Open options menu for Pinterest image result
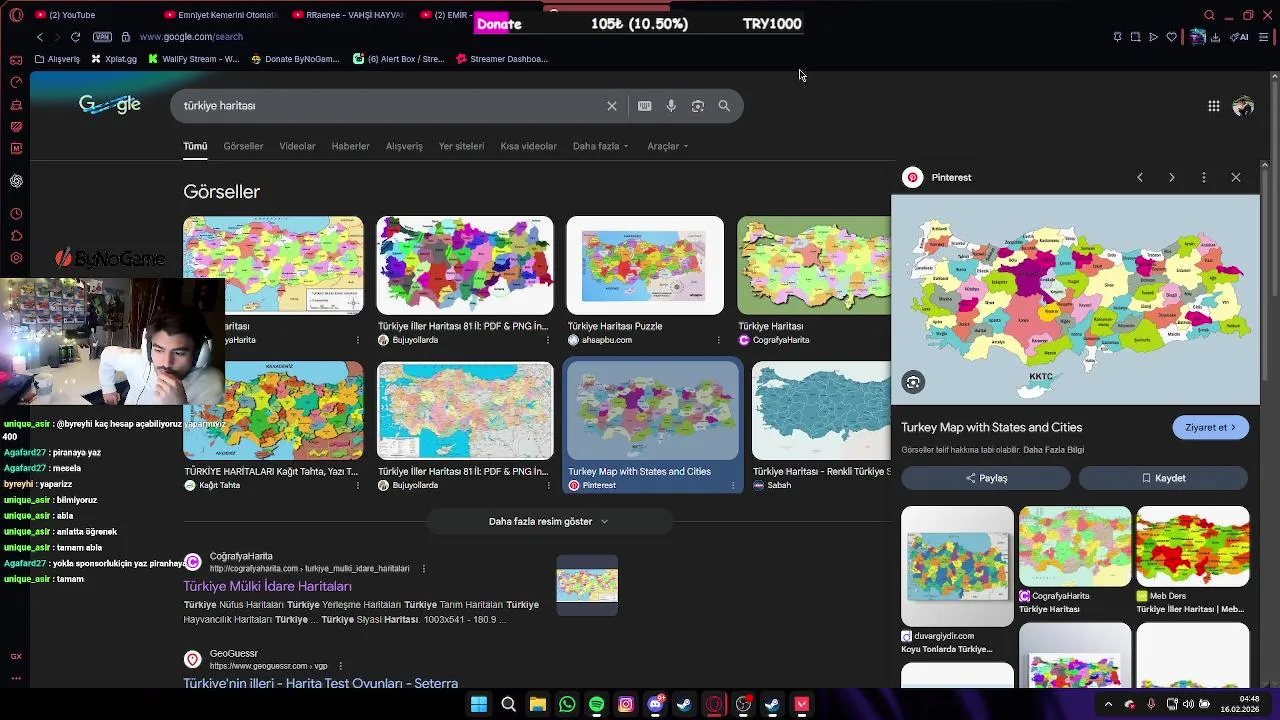 733,485
